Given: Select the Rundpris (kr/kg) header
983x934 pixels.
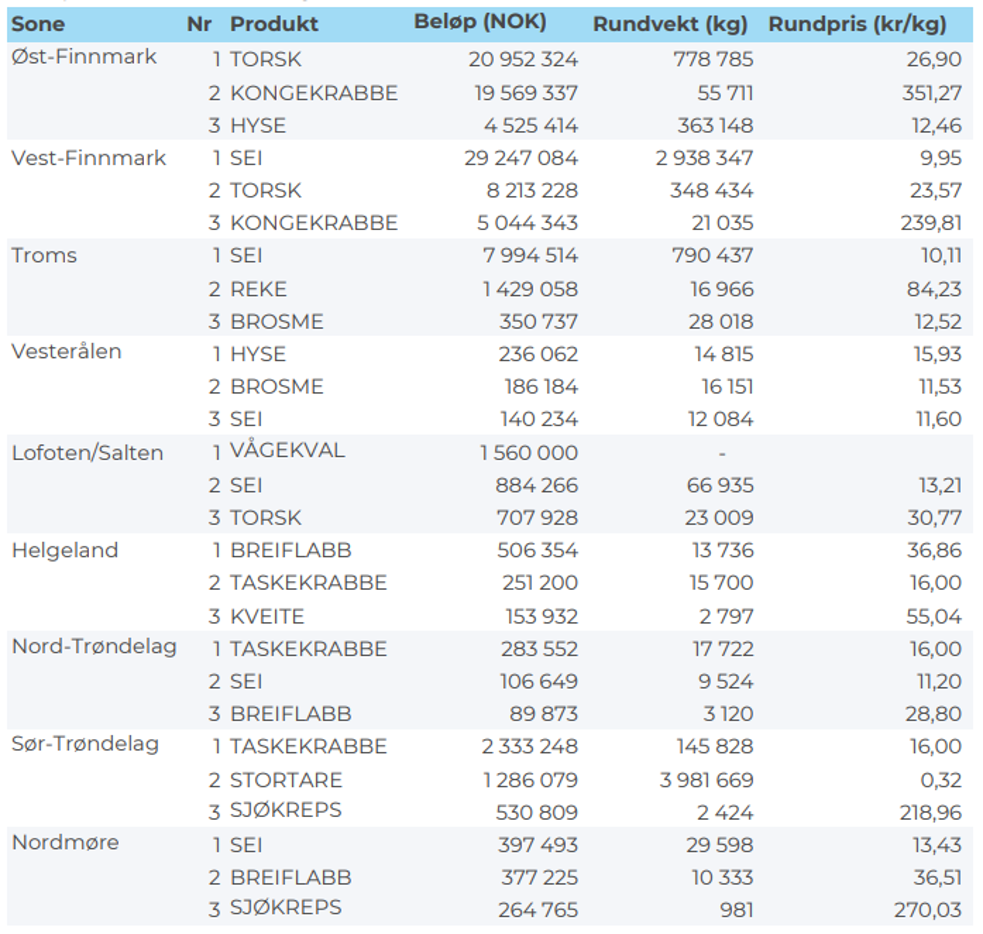Looking at the screenshot, I should (856, 25).
